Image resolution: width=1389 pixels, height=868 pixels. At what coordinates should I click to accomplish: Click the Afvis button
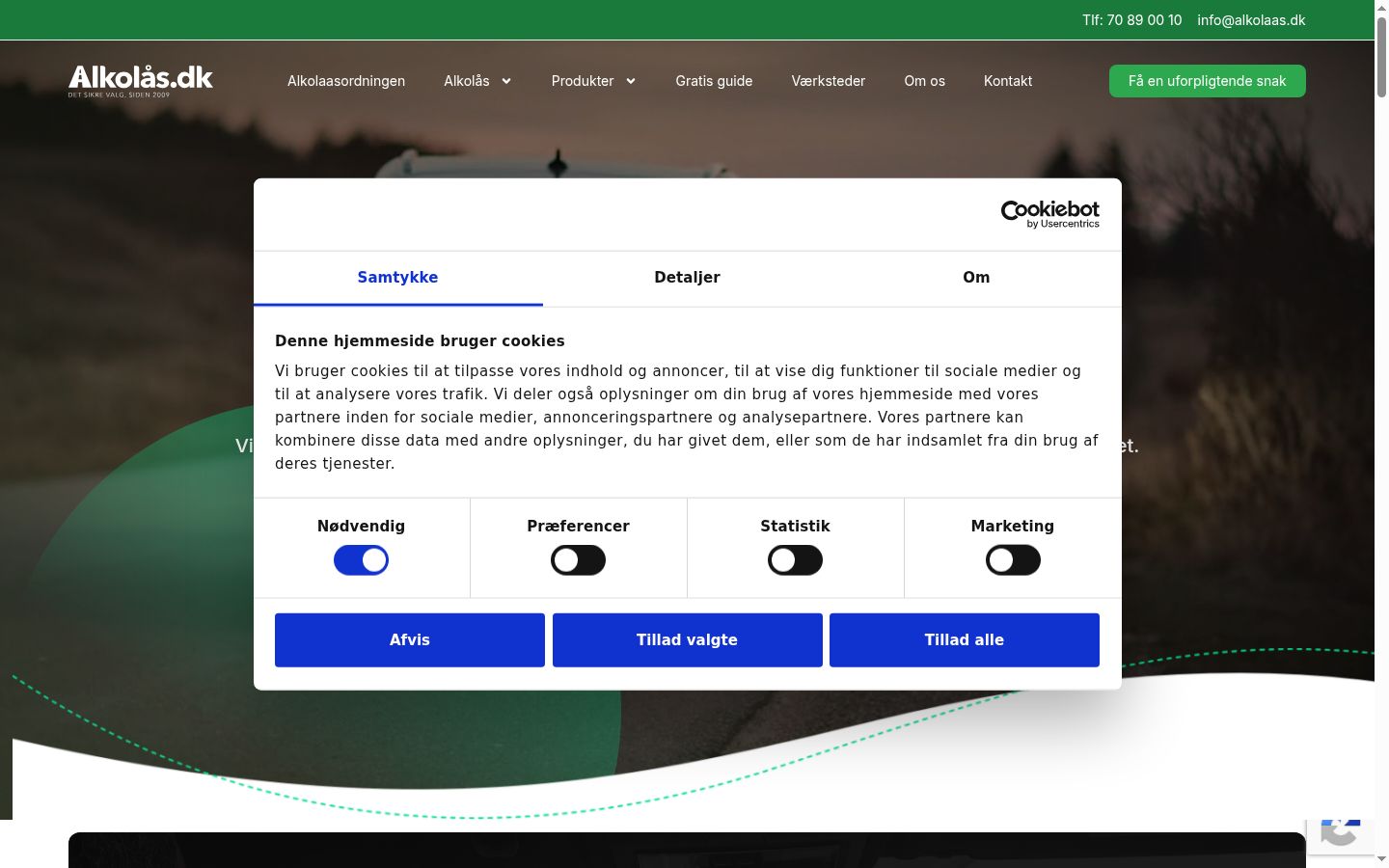(x=410, y=640)
